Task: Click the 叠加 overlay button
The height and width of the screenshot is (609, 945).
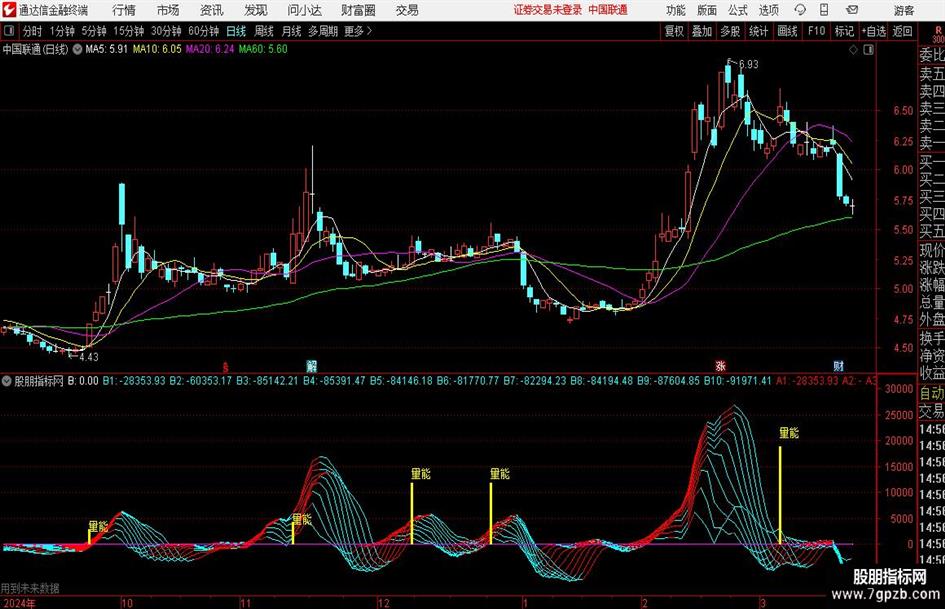Action: click(x=702, y=31)
